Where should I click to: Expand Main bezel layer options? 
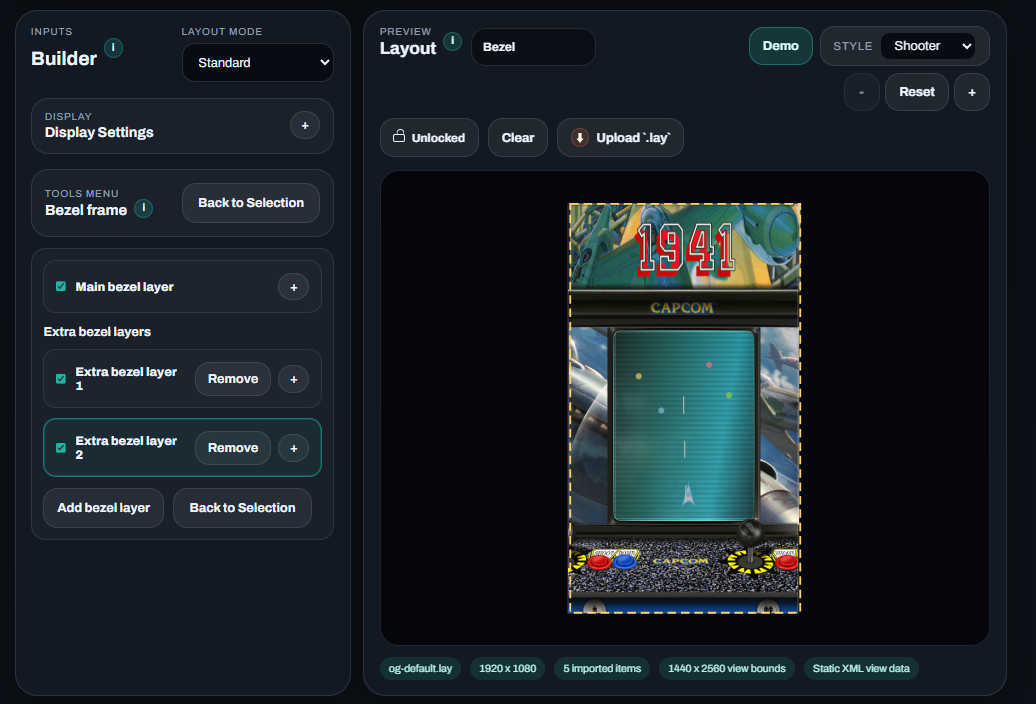[293, 287]
